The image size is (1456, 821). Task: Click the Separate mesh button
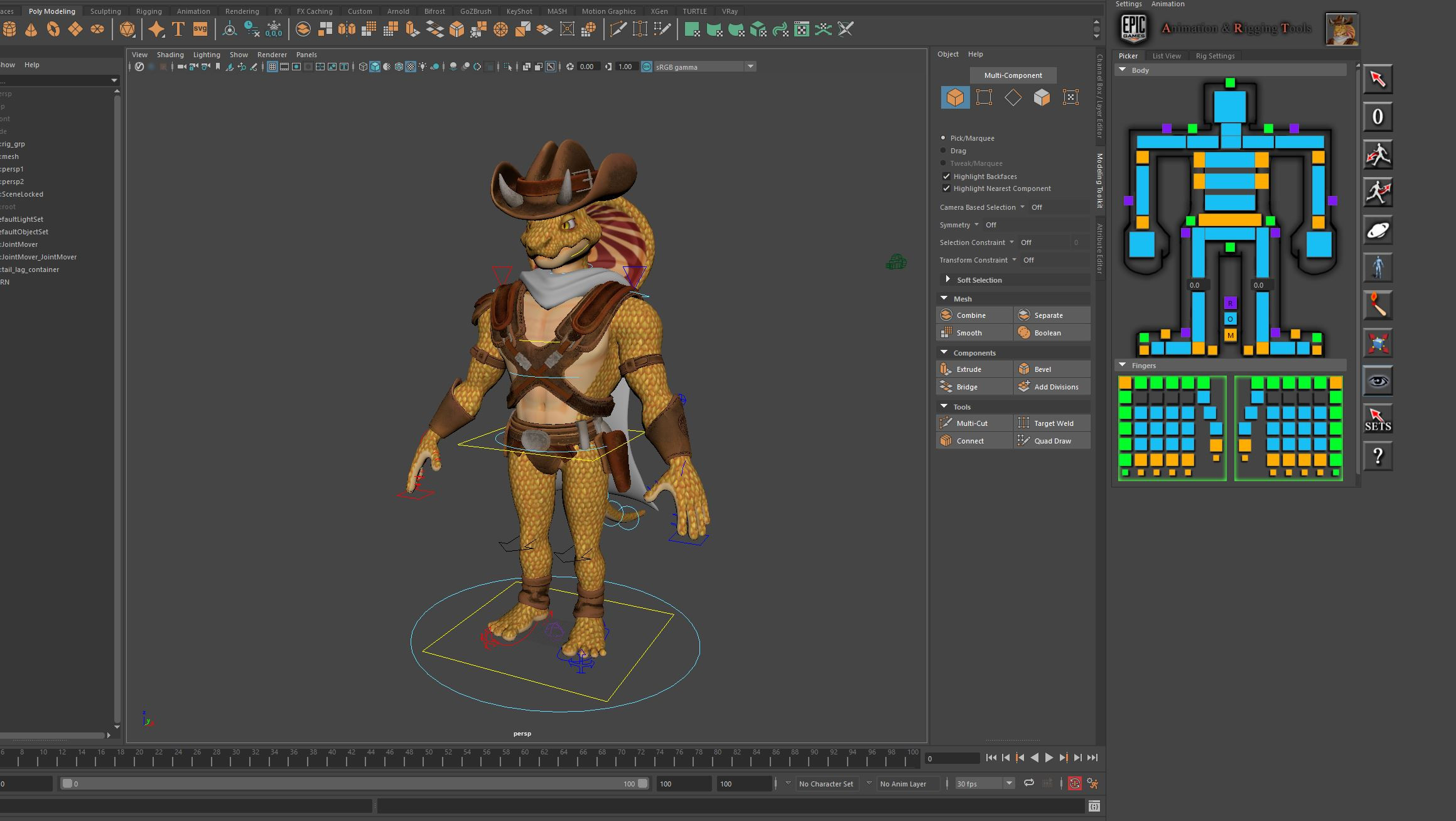(1052, 315)
